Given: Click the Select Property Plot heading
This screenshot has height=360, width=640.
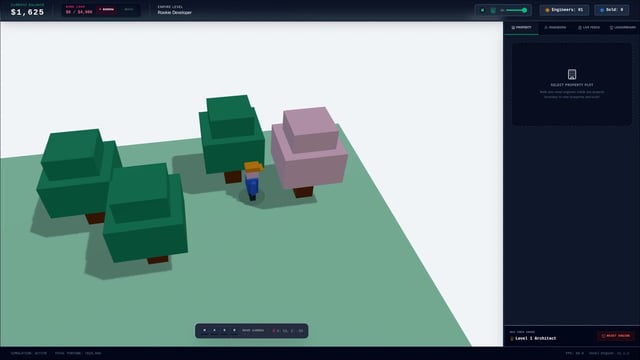Looking at the screenshot, I should point(572,85).
